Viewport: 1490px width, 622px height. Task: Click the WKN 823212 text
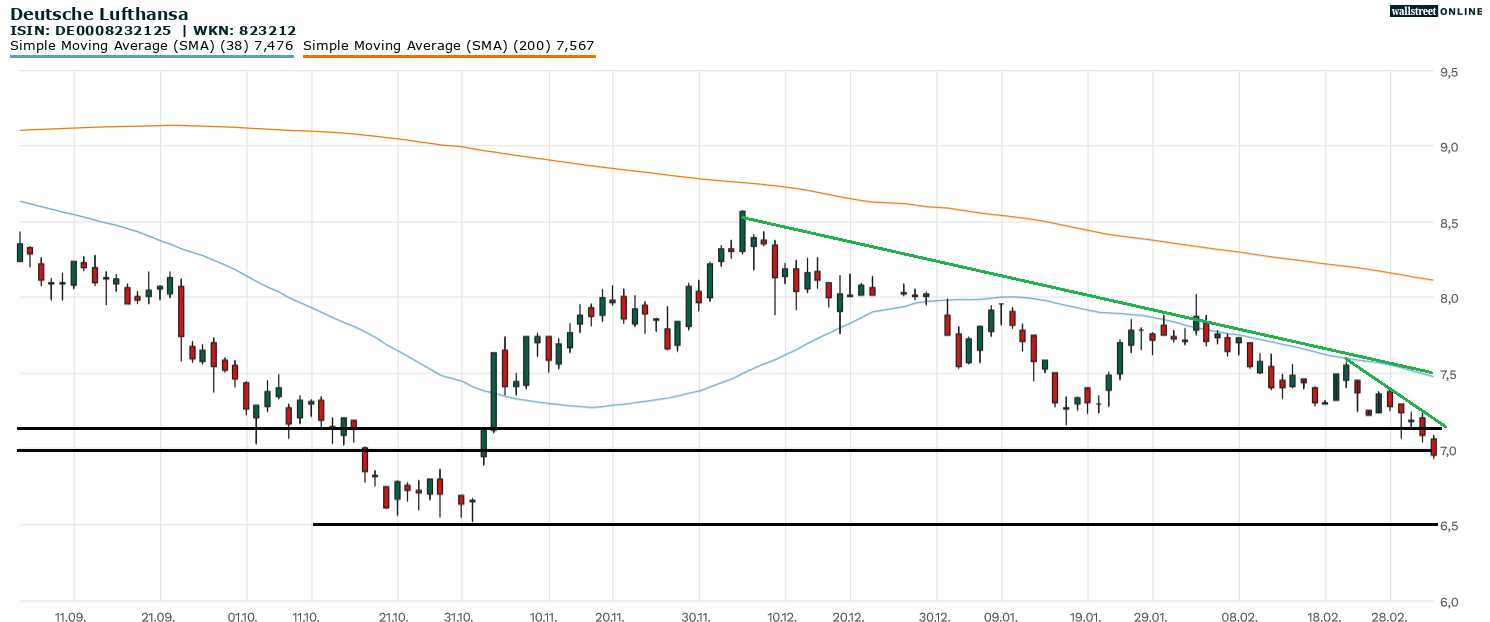(246, 31)
